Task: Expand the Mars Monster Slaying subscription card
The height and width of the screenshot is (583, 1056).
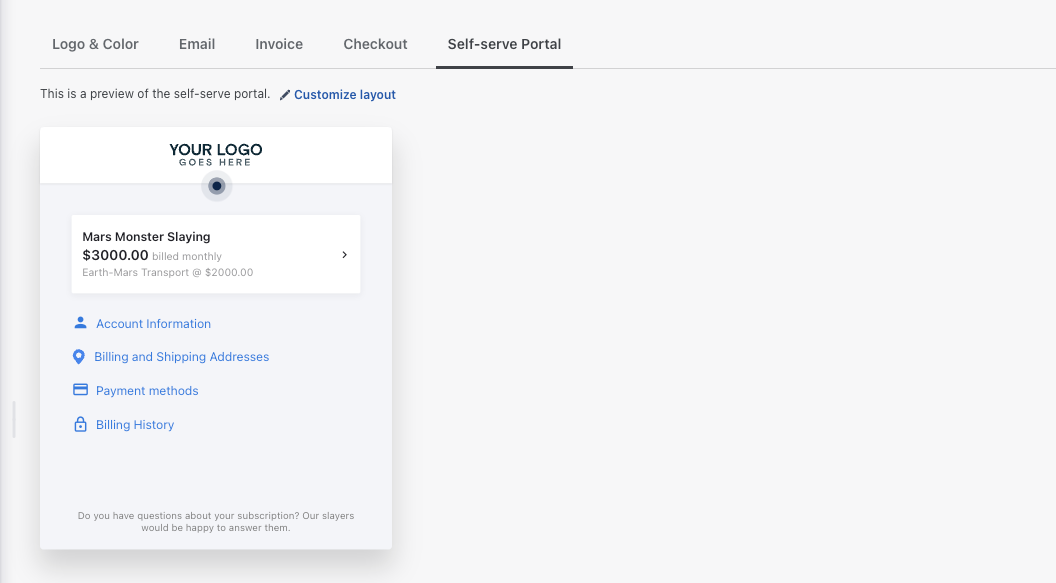Action: tap(344, 254)
